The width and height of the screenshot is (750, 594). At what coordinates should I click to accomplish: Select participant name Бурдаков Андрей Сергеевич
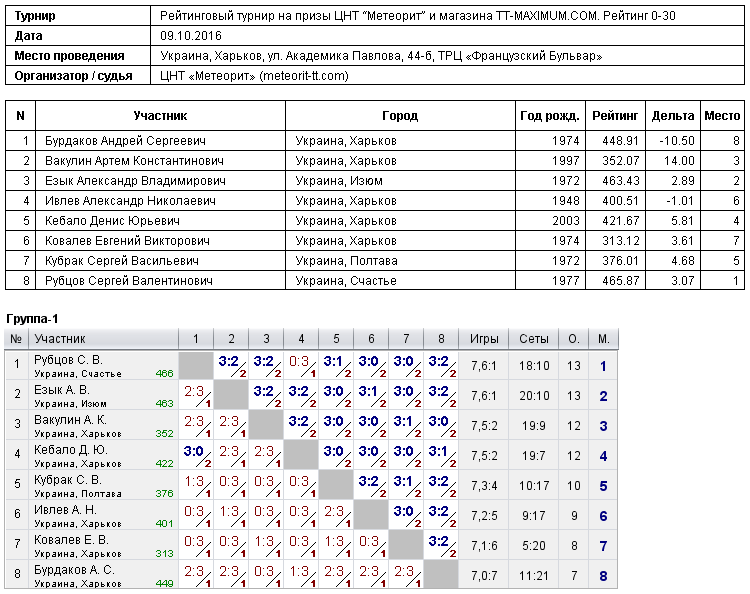(x=125, y=141)
